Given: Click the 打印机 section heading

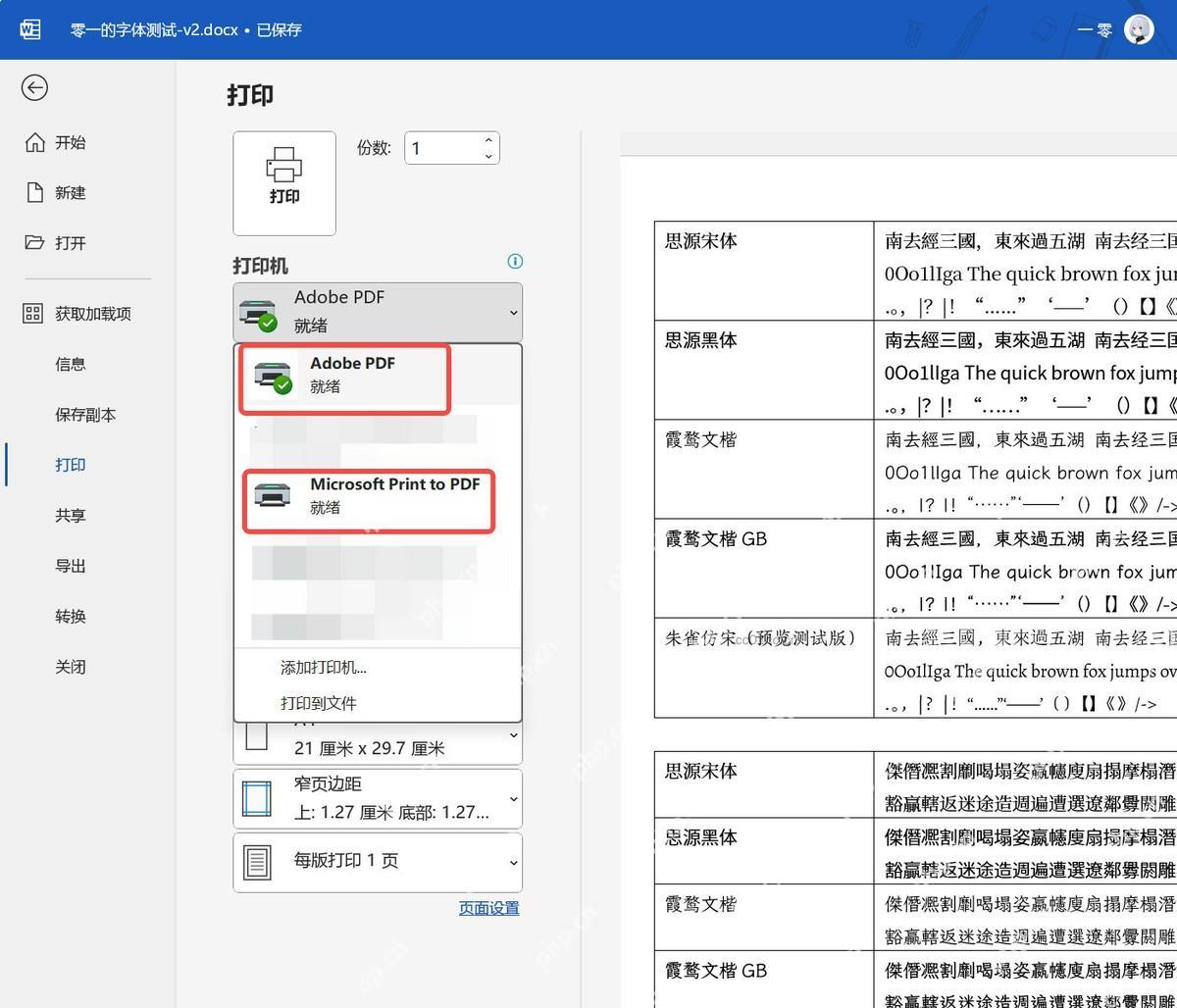Looking at the screenshot, I should click(260, 266).
